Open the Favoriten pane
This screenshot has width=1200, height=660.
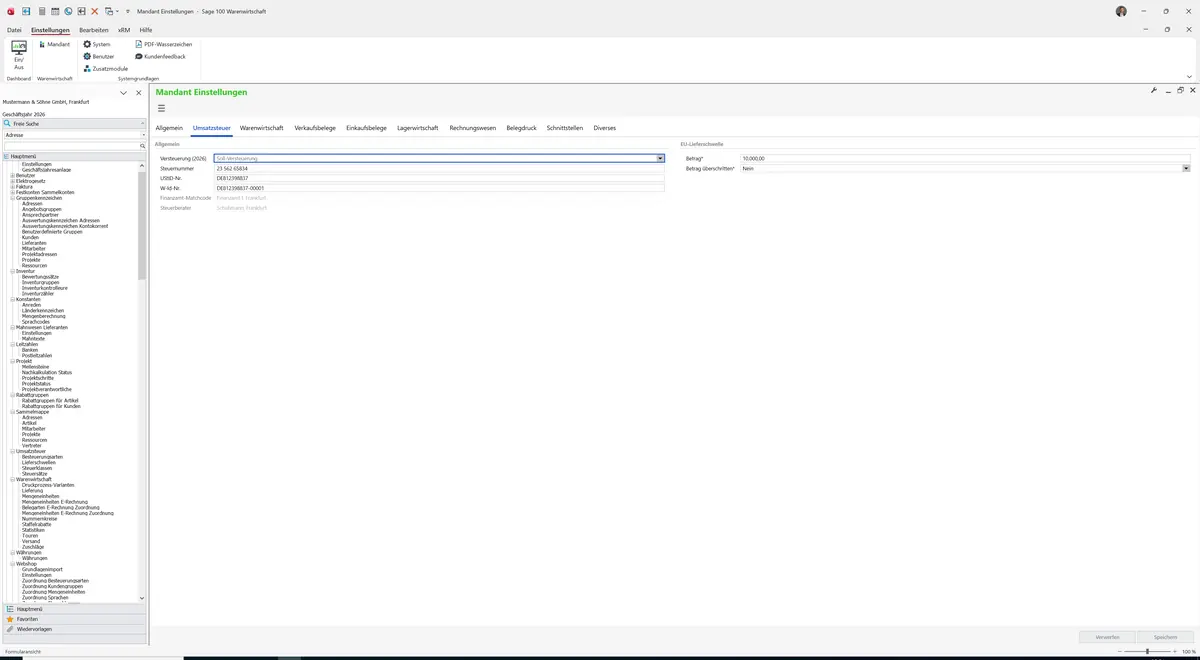(x=73, y=619)
